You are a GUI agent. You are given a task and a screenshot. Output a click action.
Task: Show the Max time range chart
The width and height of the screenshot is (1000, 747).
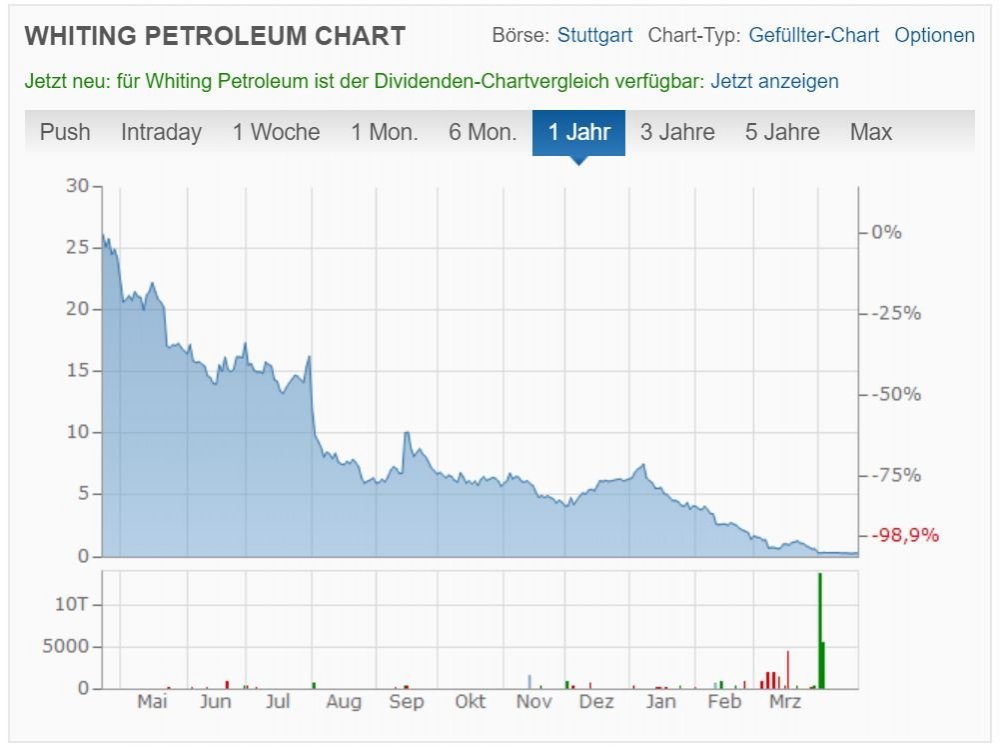point(871,132)
